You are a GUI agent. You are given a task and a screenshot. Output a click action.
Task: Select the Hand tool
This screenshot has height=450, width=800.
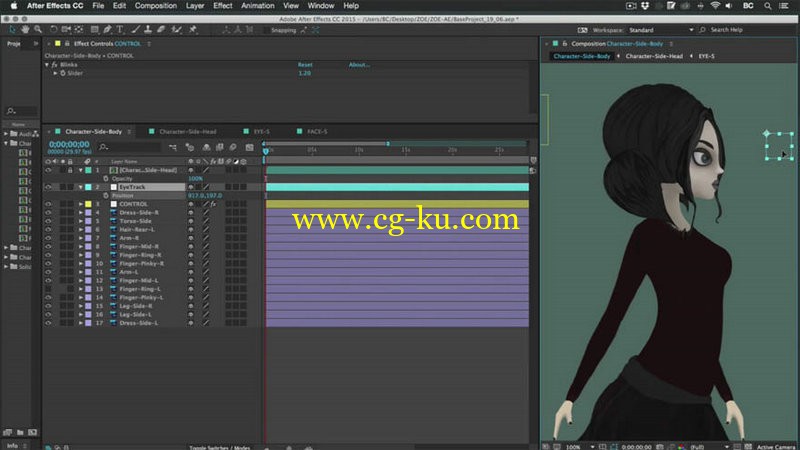(25, 30)
